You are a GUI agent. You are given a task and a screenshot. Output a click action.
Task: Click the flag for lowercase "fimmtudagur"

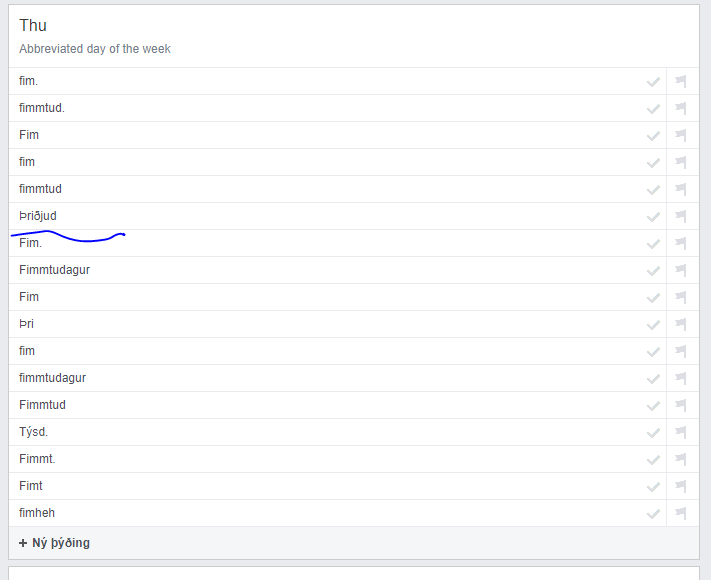coord(681,379)
